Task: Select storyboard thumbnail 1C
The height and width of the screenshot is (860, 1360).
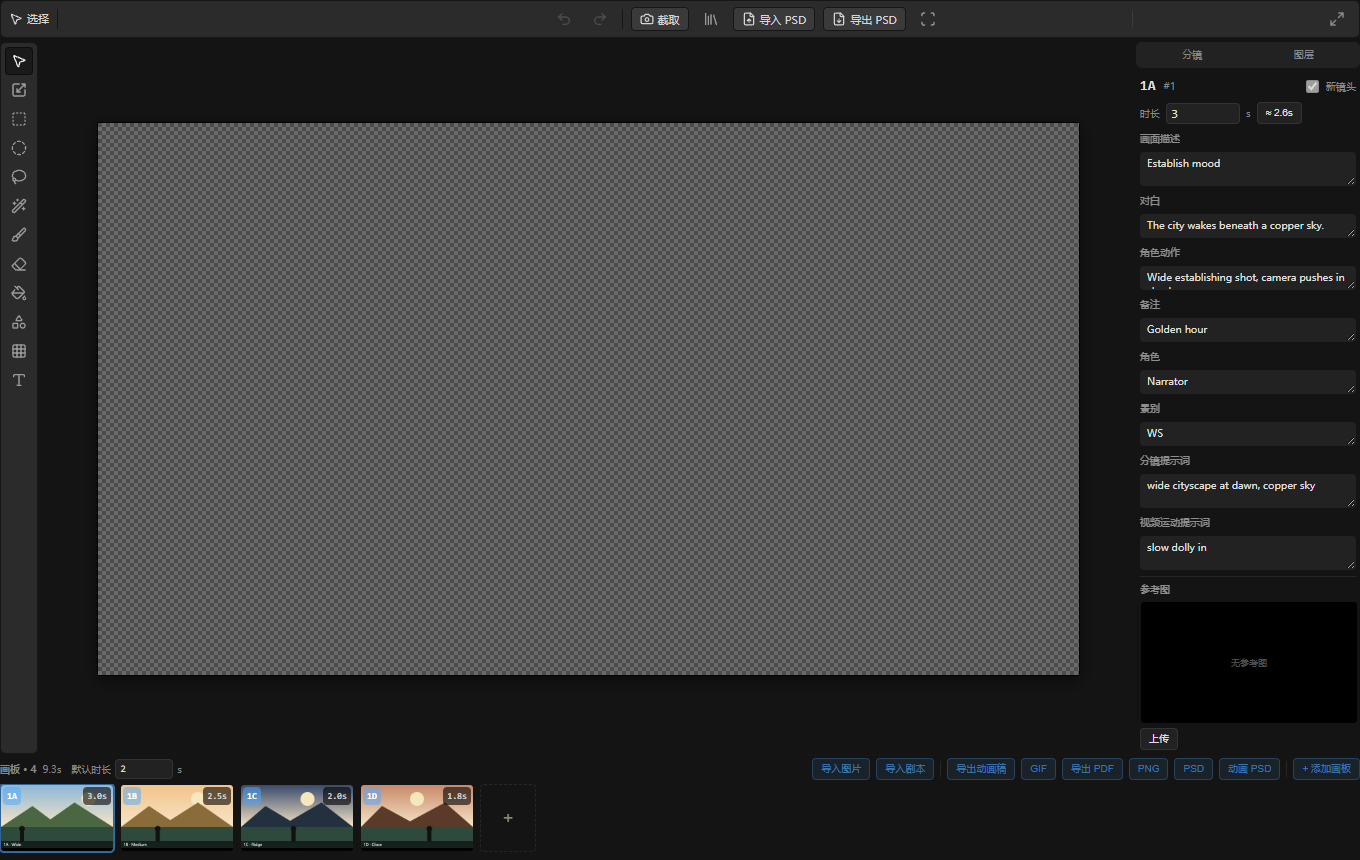Action: (x=297, y=817)
